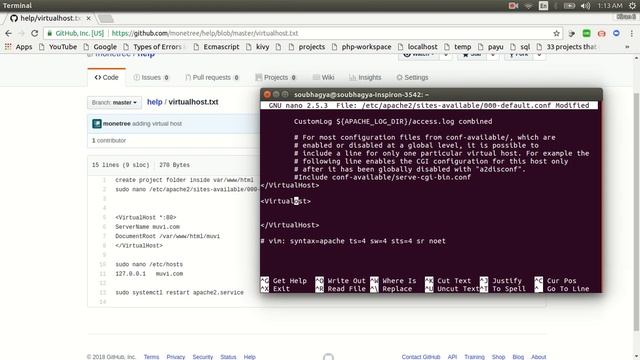The height and width of the screenshot is (360, 640).
Task: Click the API footer link
Action: (x=452, y=357)
